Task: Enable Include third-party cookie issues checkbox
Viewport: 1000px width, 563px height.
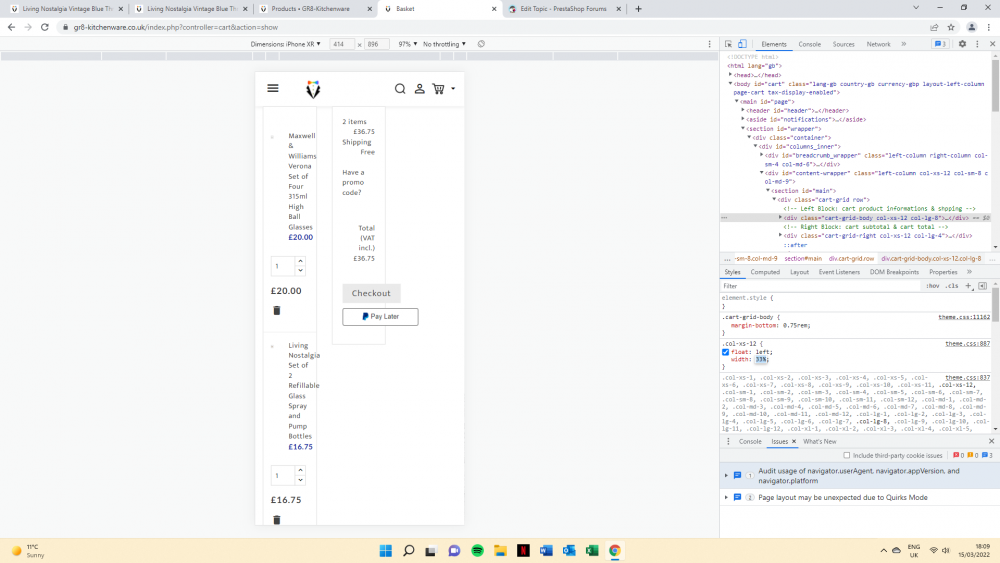Action: click(847, 455)
